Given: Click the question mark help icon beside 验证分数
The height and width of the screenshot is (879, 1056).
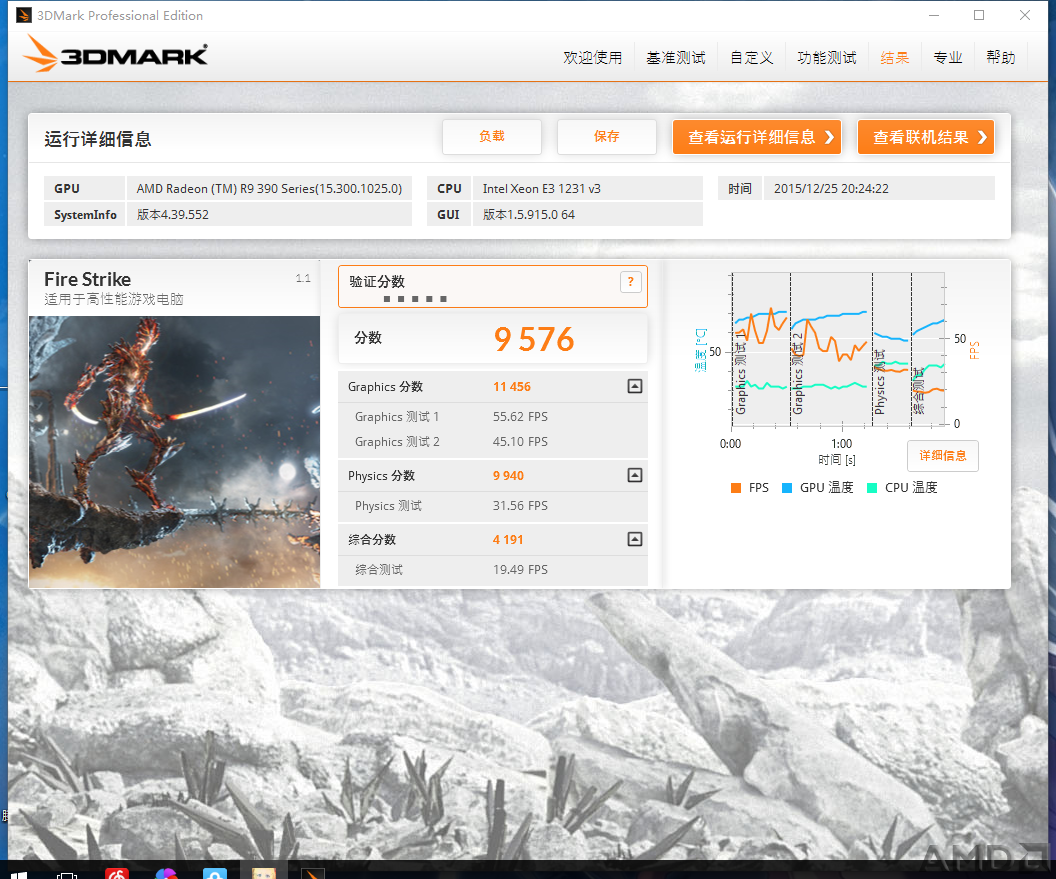Looking at the screenshot, I should (x=630, y=282).
